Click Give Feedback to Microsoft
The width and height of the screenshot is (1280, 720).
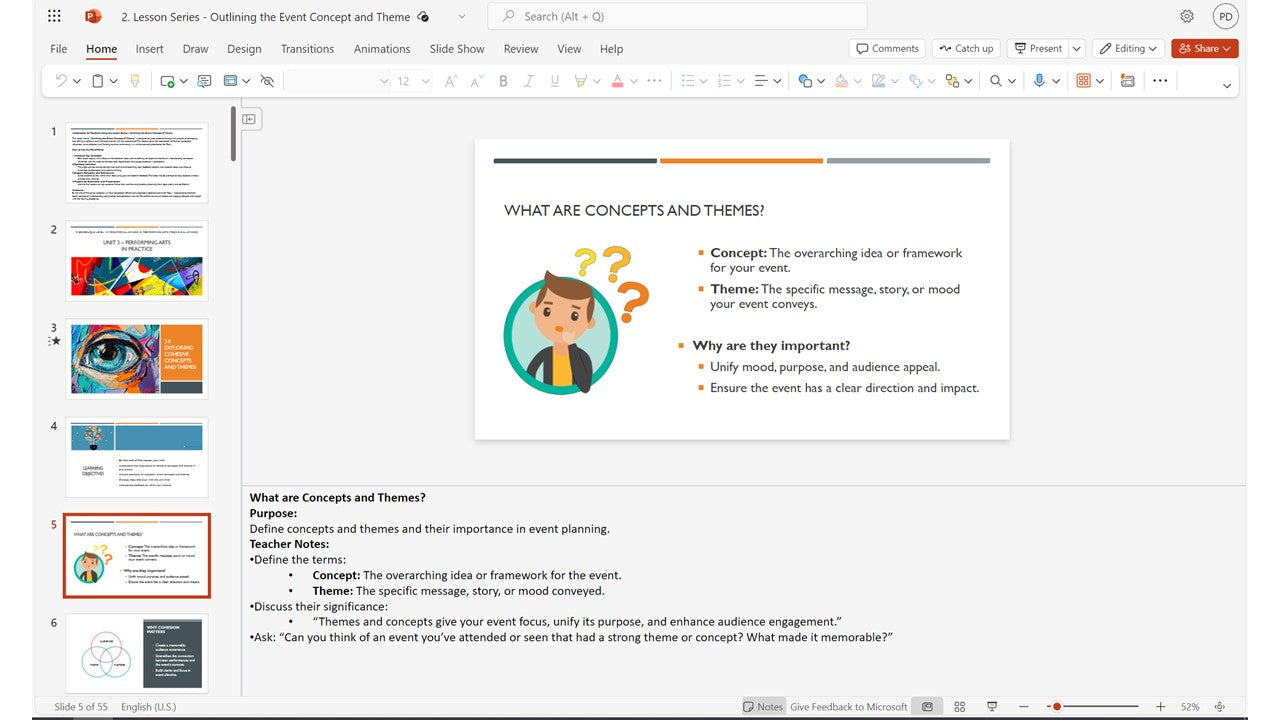point(848,707)
